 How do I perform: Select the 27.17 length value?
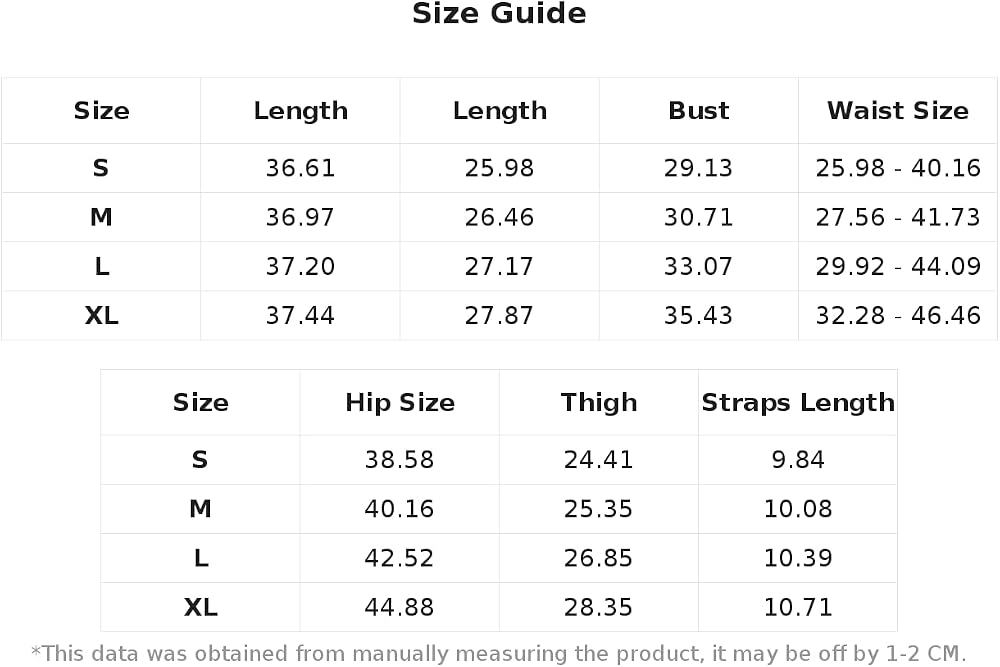point(499,267)
